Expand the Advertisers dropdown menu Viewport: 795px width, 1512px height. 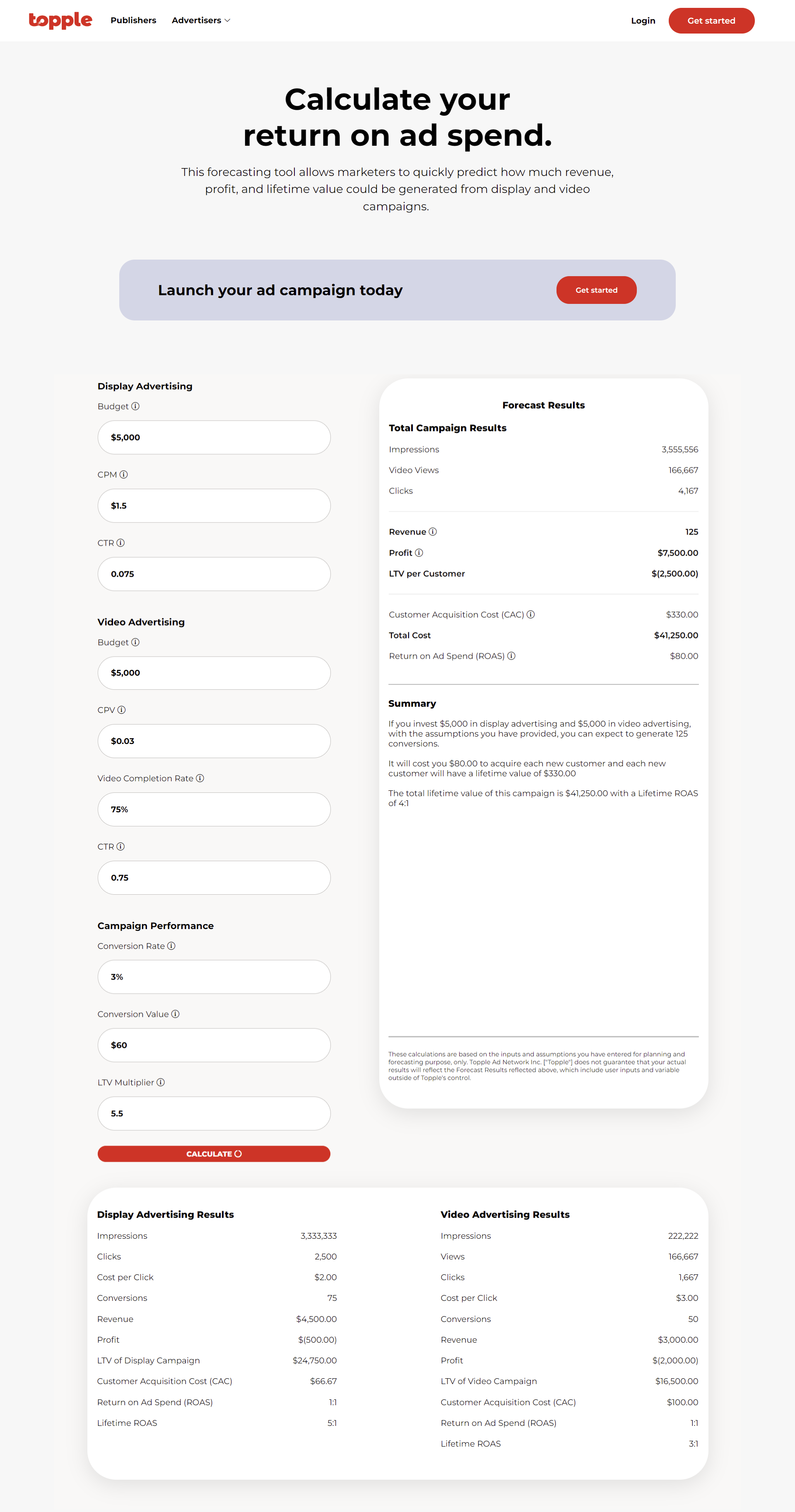pyautogui.click(x=201, y=21)
